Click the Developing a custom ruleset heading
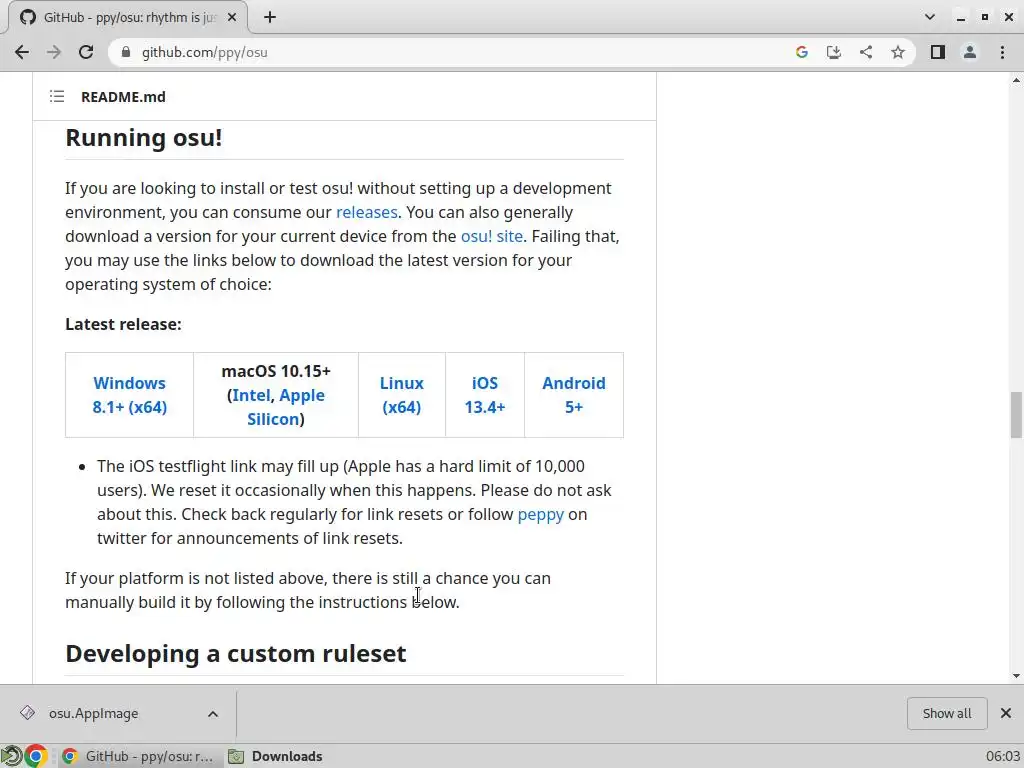This screenshot has width=1024, height=768. (236, 654)
